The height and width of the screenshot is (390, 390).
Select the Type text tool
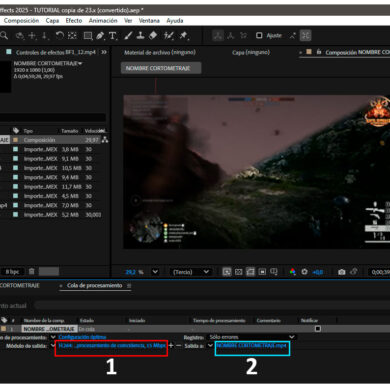[113, 36]
